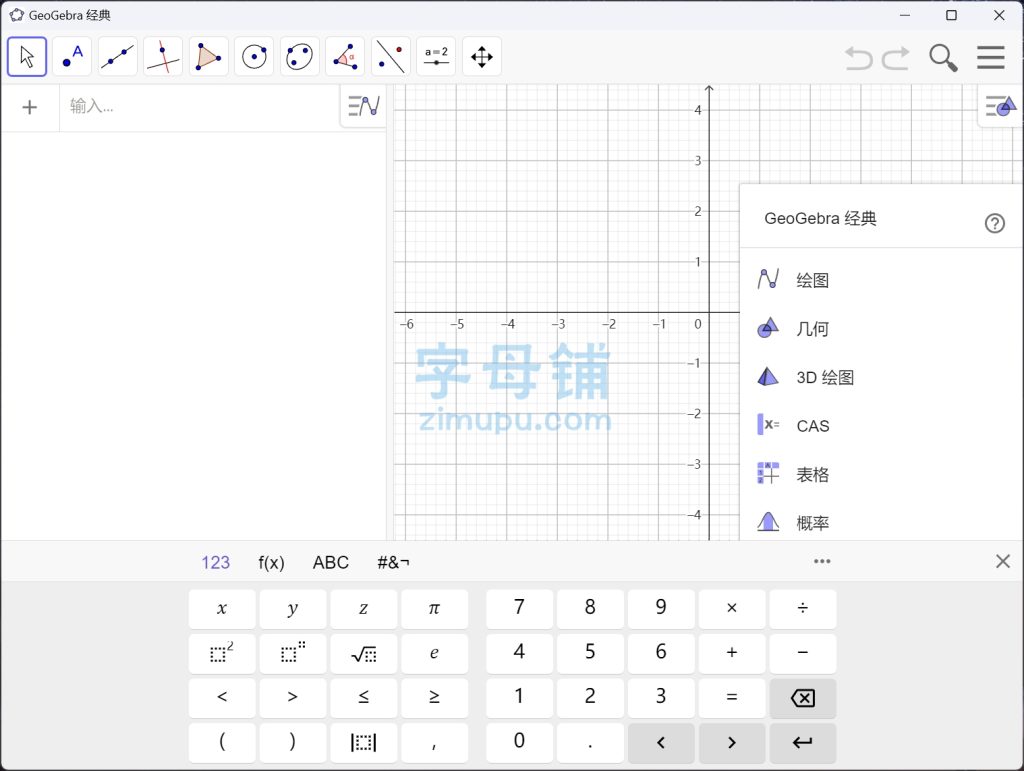Tap the equals = key
The image size is (1024, 771).
coord(731,698)
